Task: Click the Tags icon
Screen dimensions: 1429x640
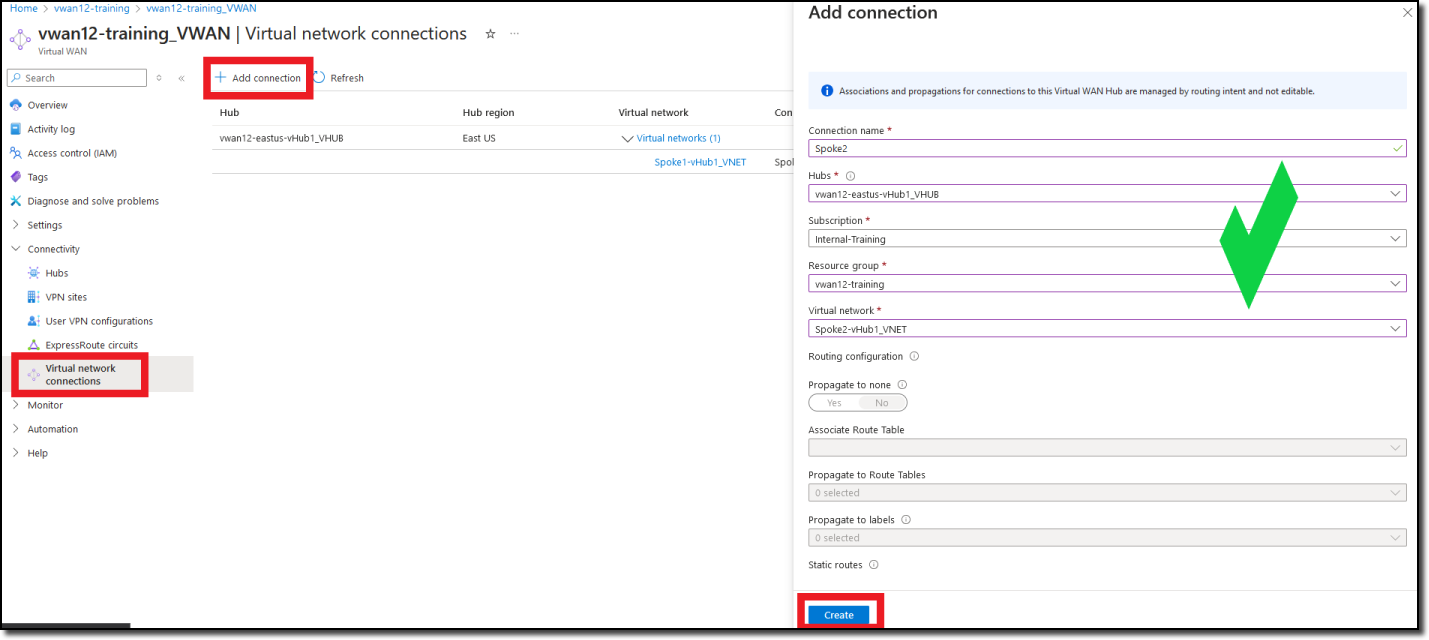Action: point(16,177)
